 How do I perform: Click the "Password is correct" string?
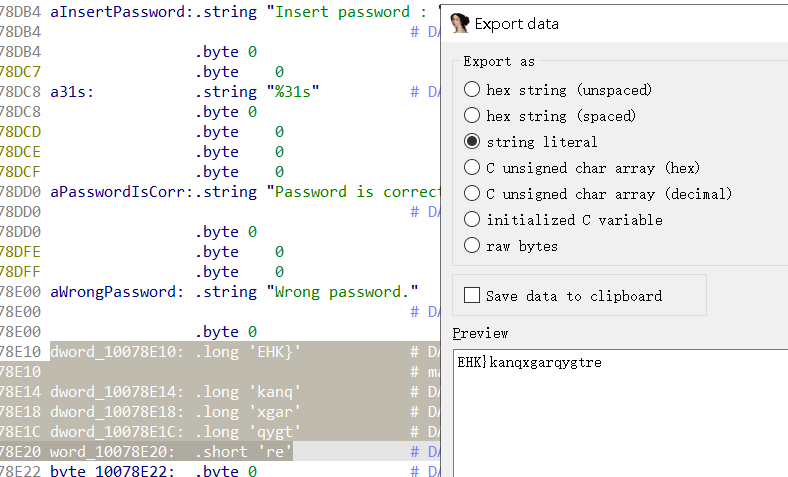click(353, 192)
